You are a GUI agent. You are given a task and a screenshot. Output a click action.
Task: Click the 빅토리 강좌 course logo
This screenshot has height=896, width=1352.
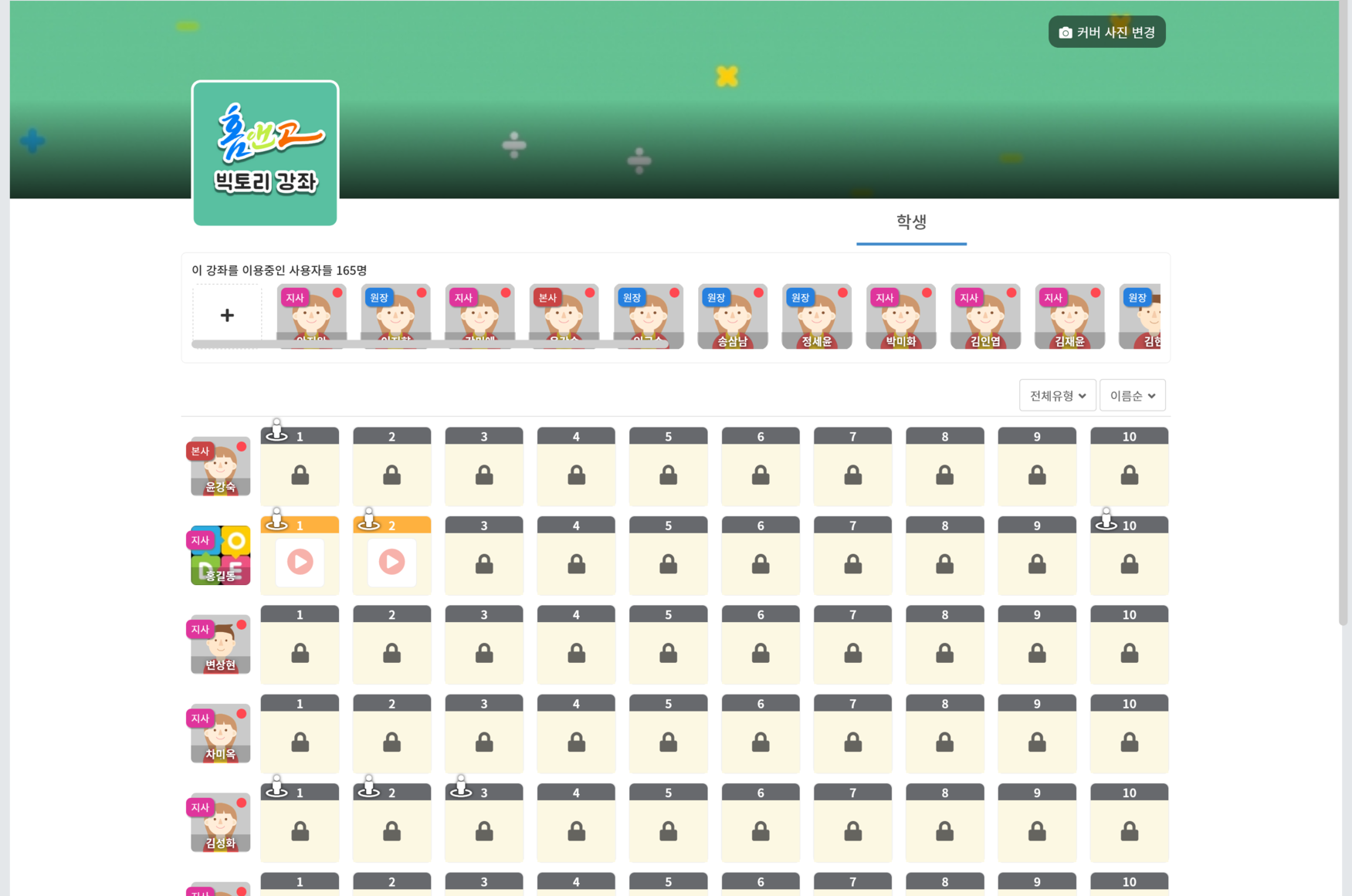click(x=265, y=154)
